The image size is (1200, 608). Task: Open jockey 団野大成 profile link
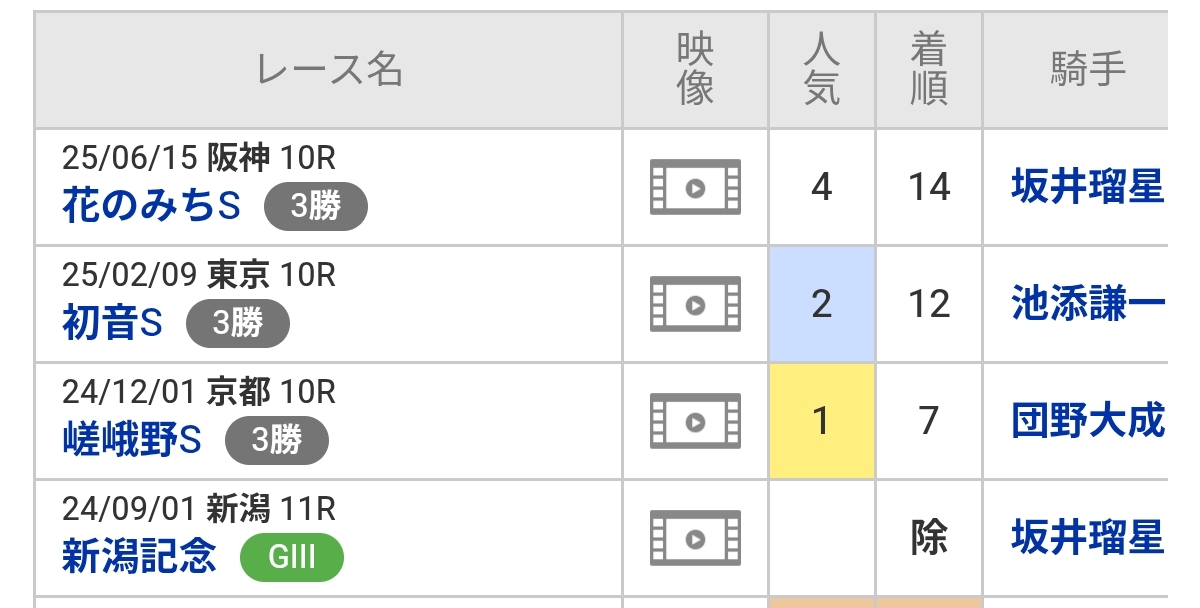click(1087, 421)
